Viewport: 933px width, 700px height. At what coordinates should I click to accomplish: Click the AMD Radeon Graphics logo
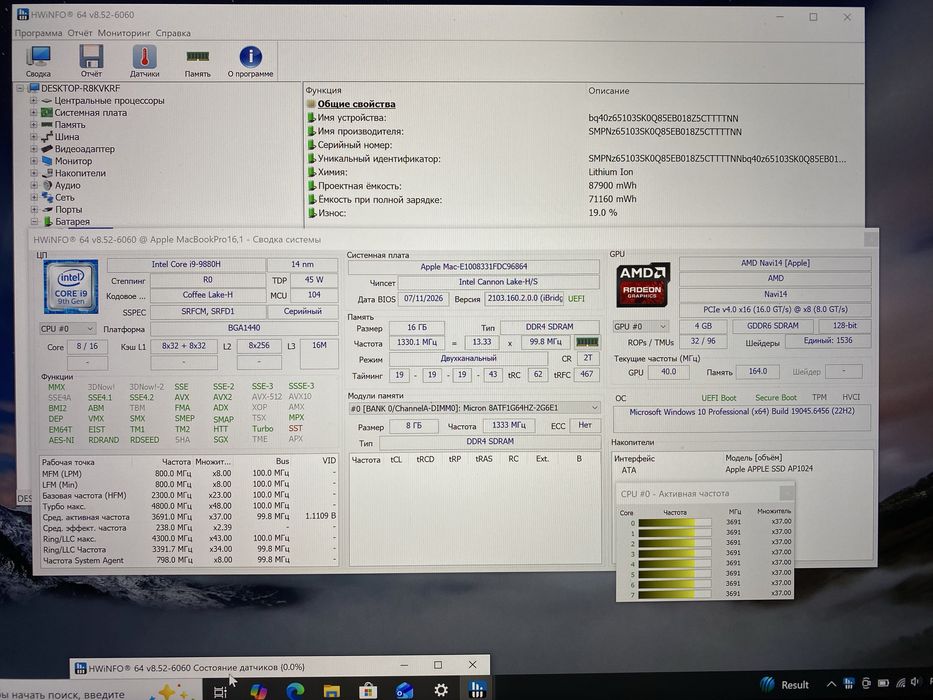(643, 285)
